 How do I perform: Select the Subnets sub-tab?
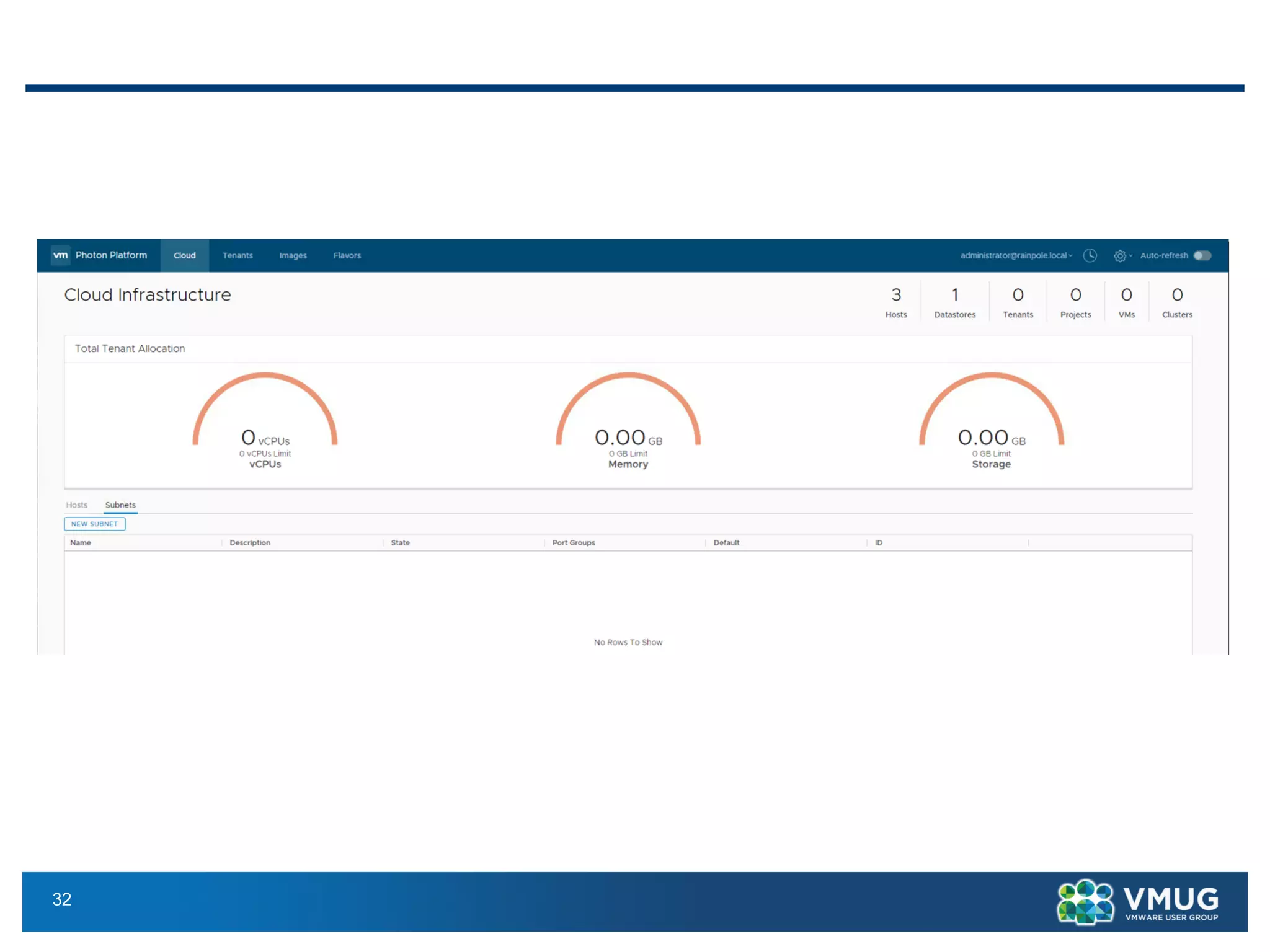point(120,505)
